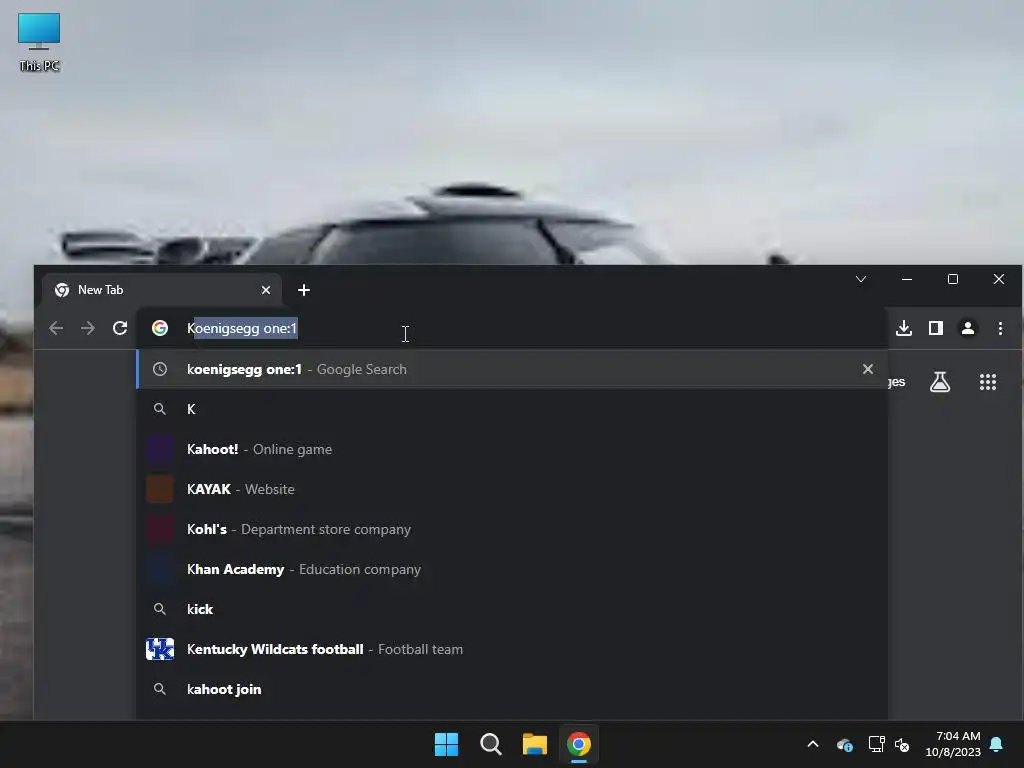Click the muted volume tray icon
The image size is (1024, 768).
point(902,744)
